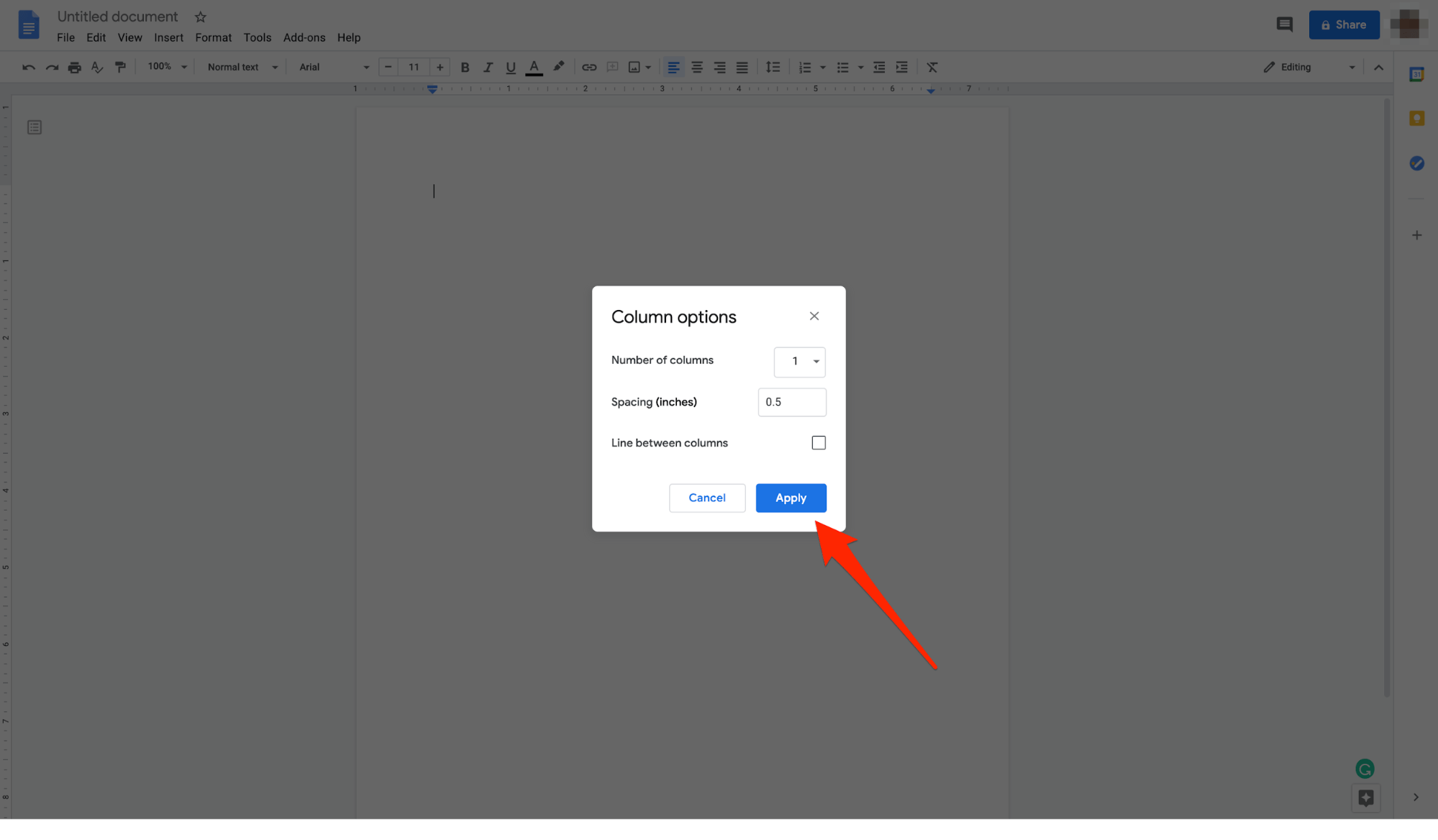
Task: Open the Print icon
Action: 74,66
